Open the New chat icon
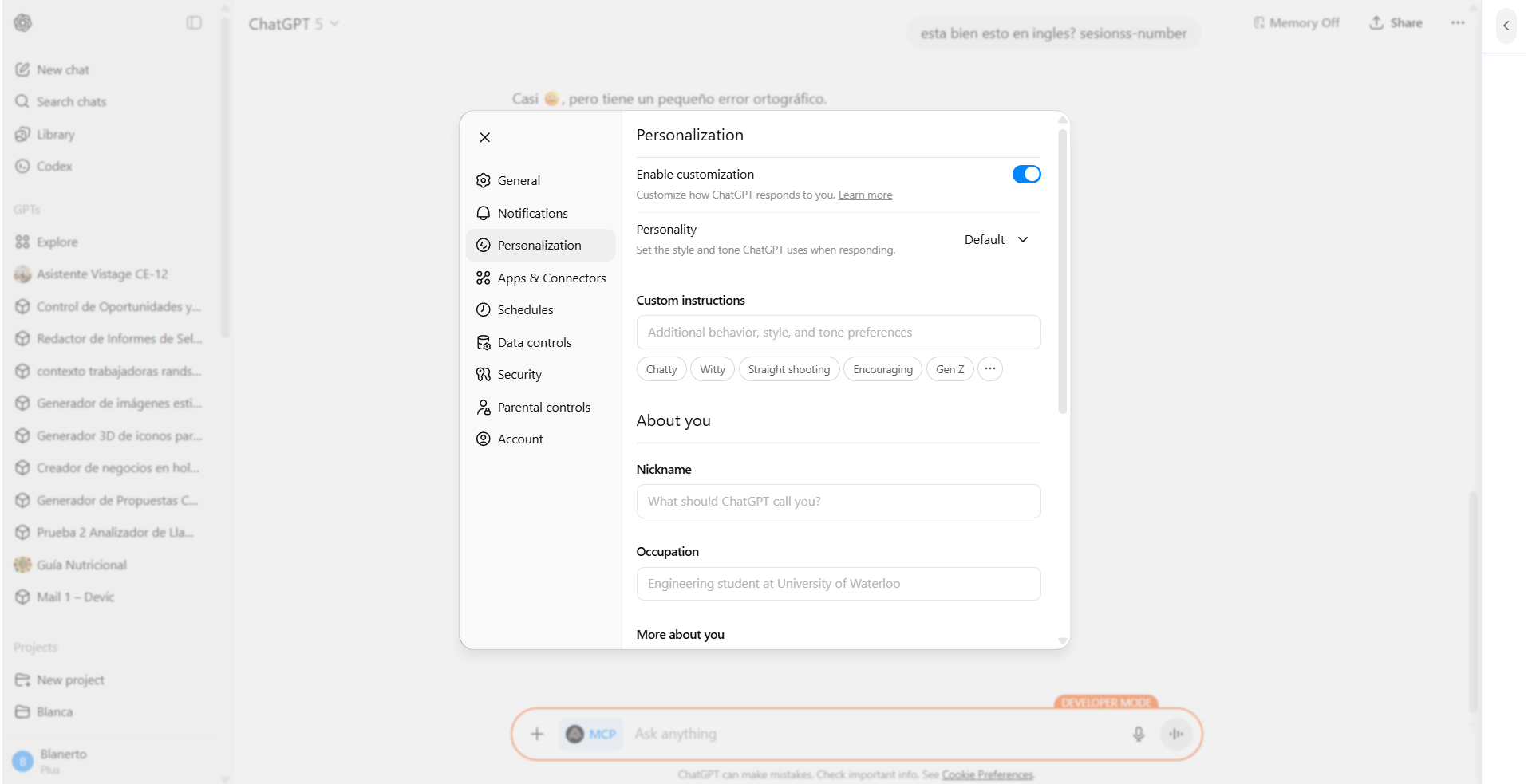Image resolution: width=1528 pixels, height=784 pixels. [23, 69]
